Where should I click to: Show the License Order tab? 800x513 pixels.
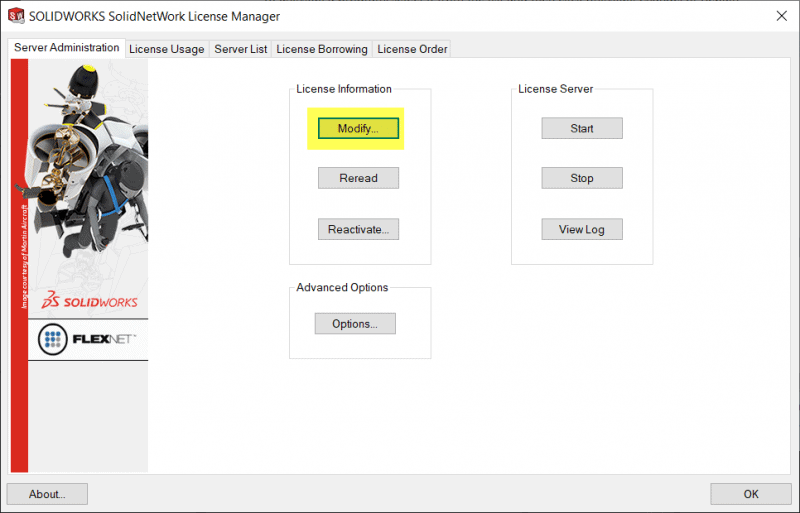(412, 49)
